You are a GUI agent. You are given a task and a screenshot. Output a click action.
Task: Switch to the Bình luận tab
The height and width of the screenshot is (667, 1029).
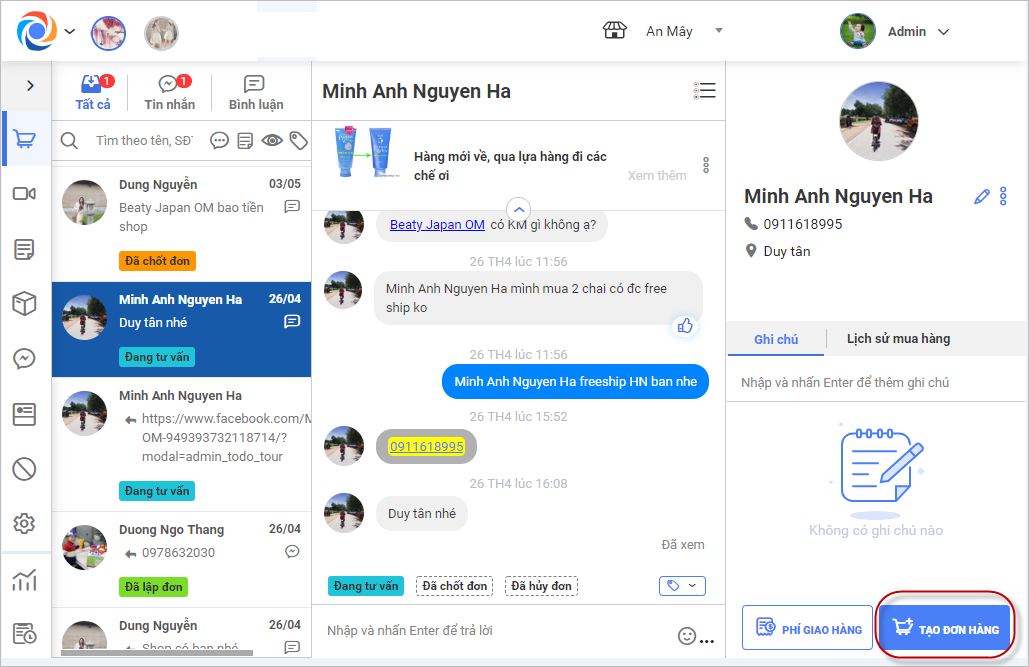tap(256, 93)
